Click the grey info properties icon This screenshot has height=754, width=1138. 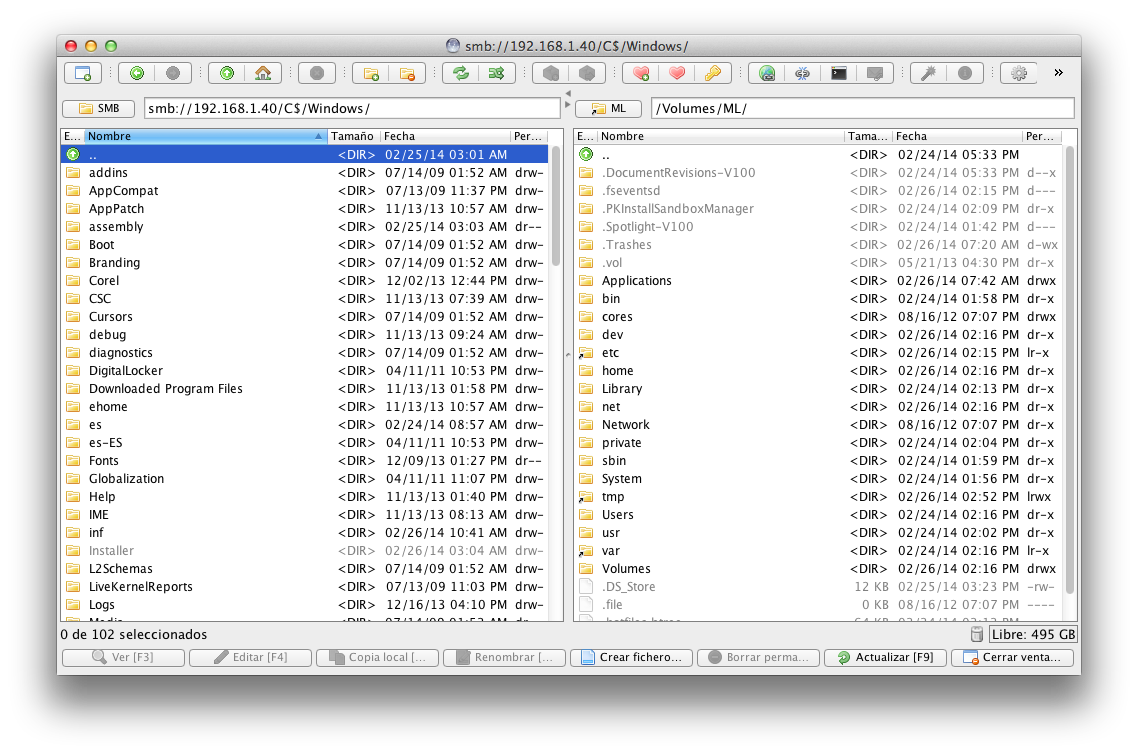tap(965, 73)
